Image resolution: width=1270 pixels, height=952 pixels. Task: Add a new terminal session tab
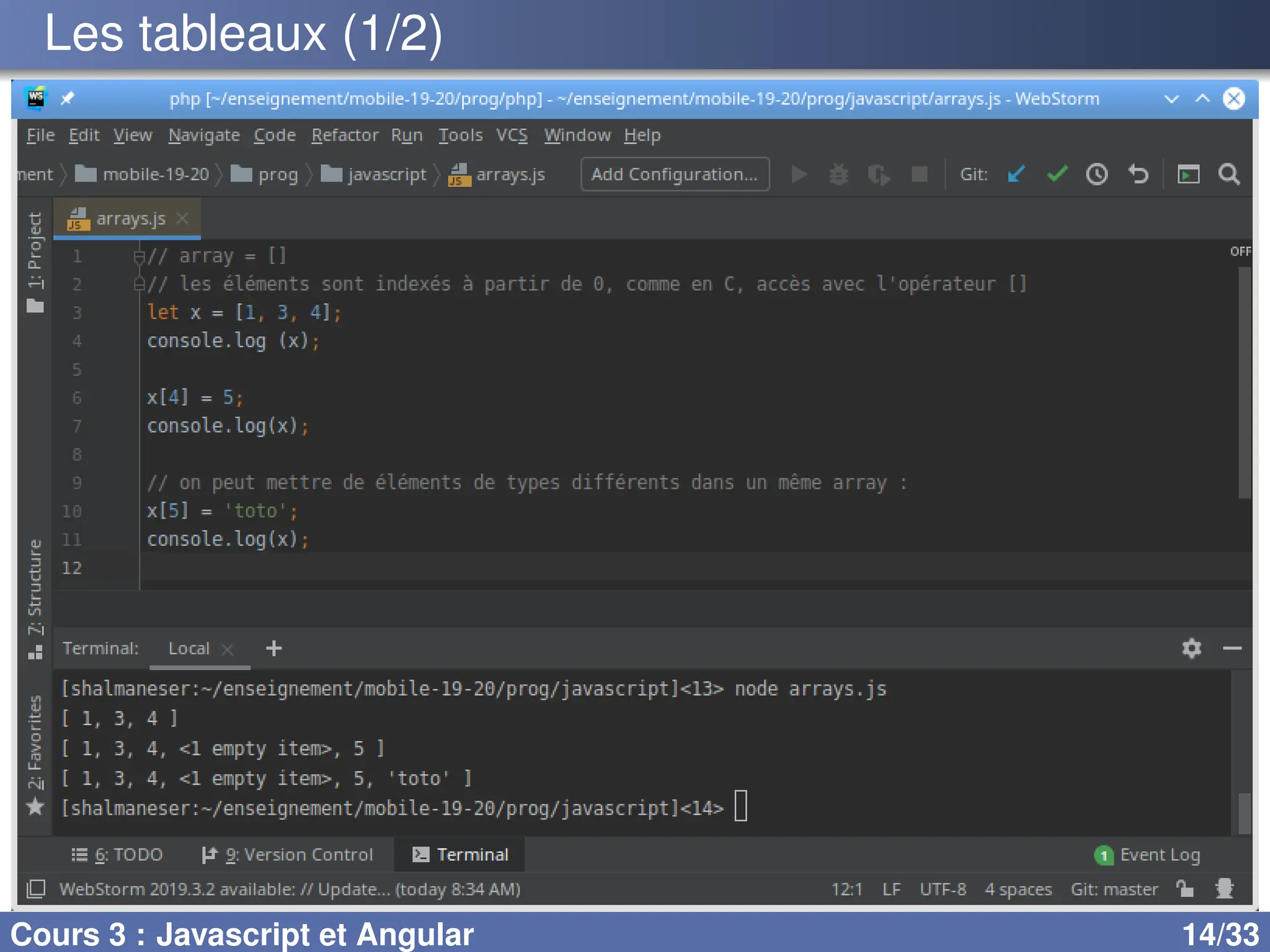273,648
